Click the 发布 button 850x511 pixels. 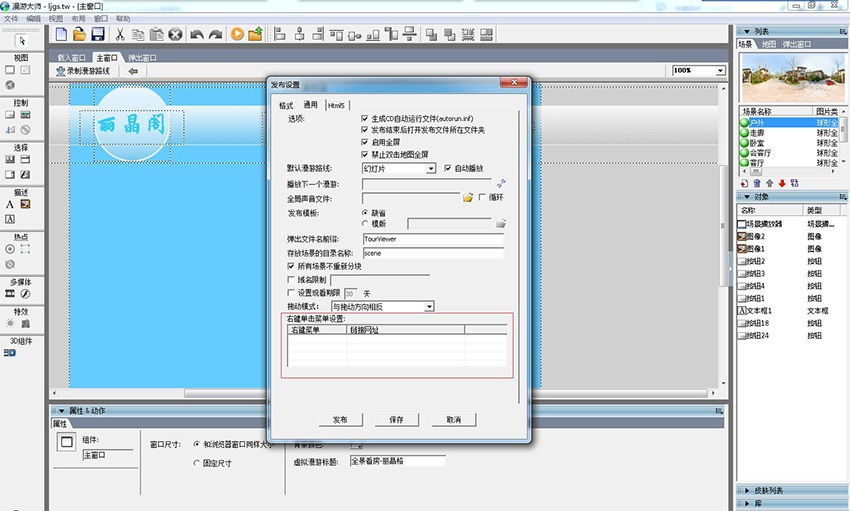[340, 419]
